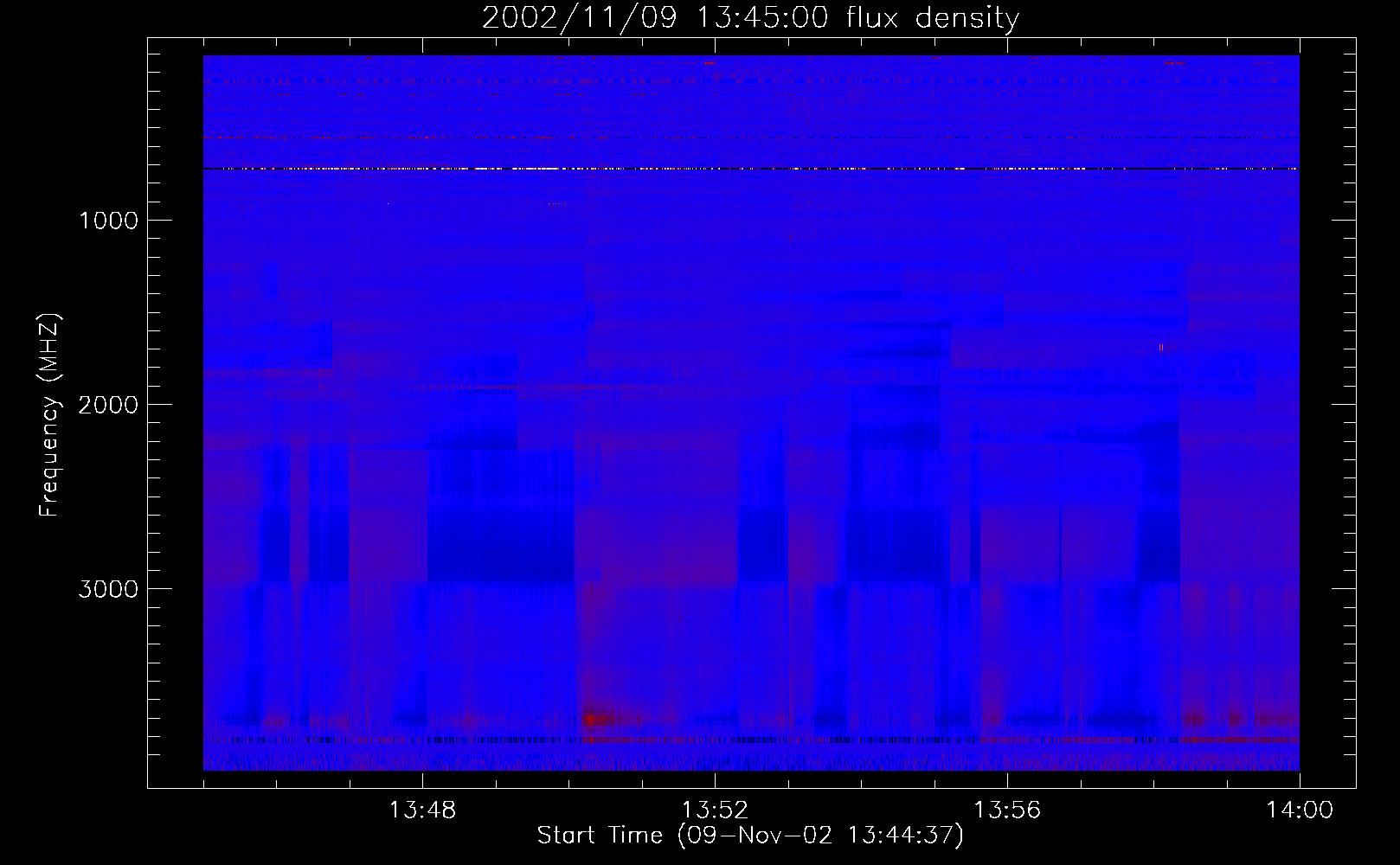Image resolution: width=1400 pixels, height=865 pixels.
Task: Click the bright white-dotted interference line in the spectrogram
Action: click(x=751, y=169)
